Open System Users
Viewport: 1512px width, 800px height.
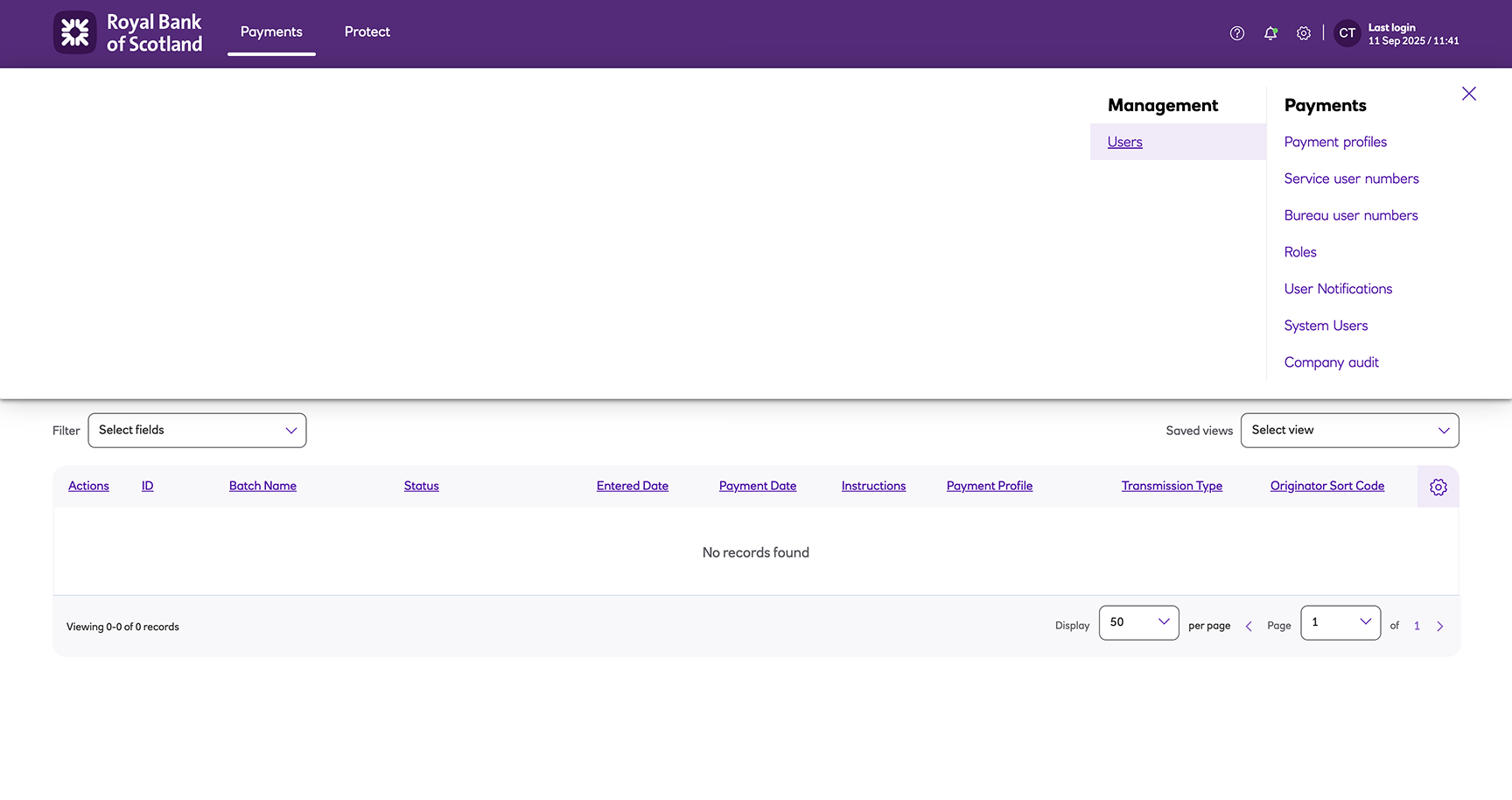coord(1326,326)
